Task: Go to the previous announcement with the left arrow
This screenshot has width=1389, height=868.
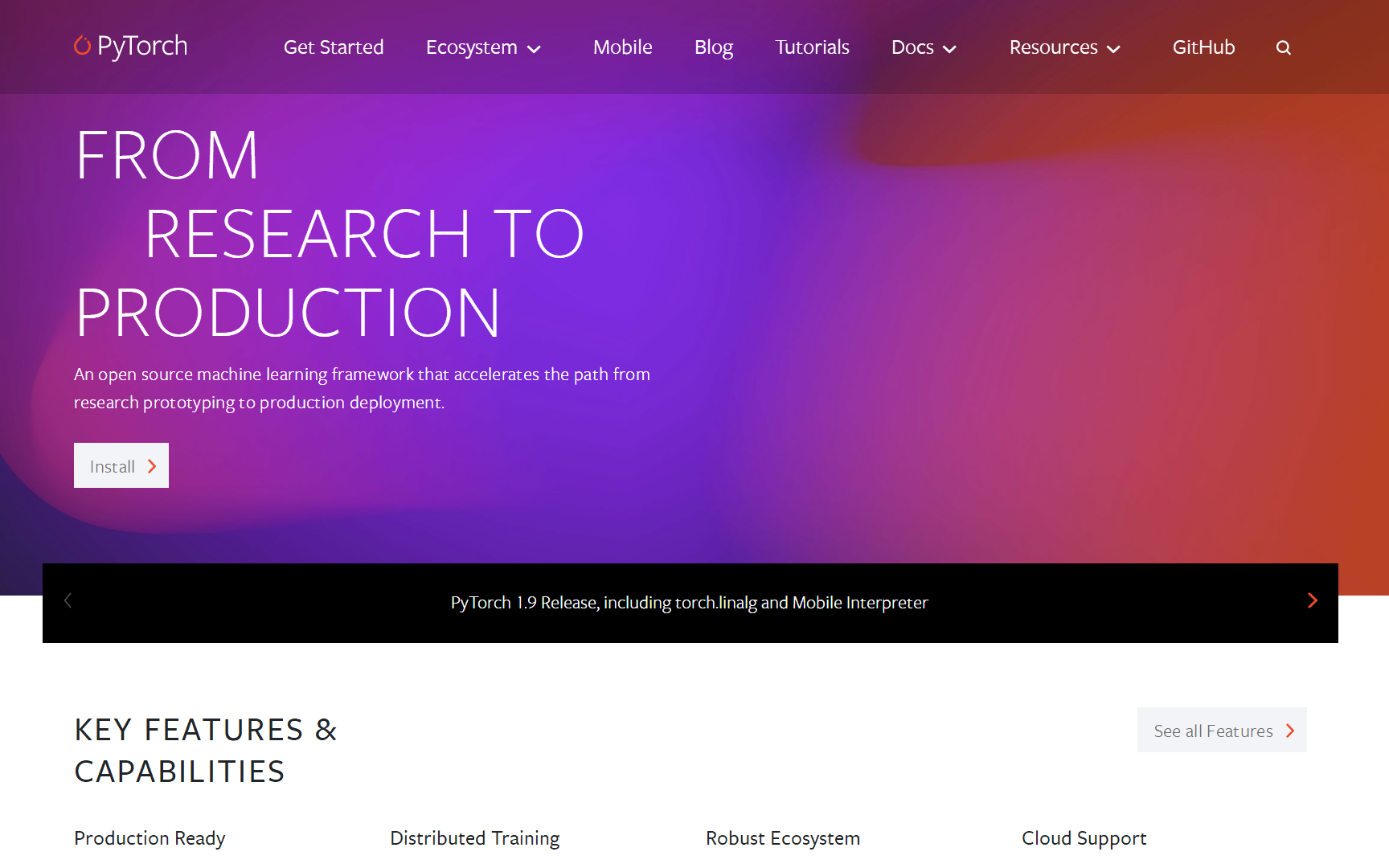Action: point(68,600)
